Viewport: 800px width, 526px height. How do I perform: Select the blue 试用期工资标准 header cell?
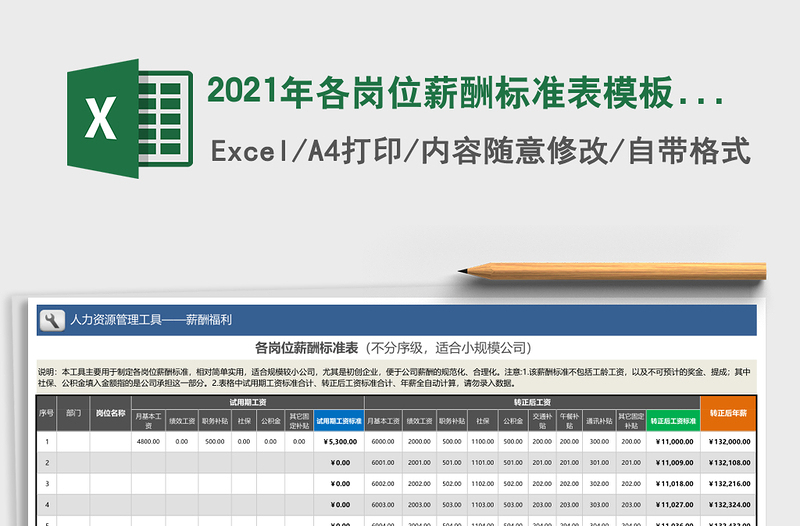[x=339, y=421]
